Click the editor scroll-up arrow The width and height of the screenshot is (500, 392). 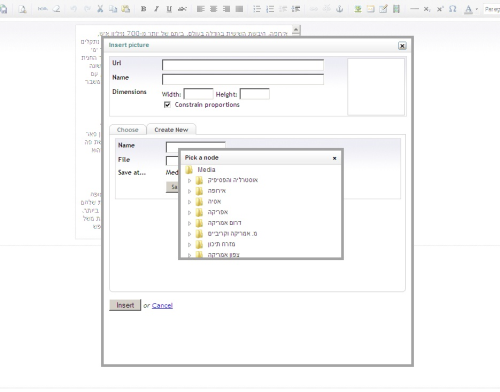[x=296, y=30]
